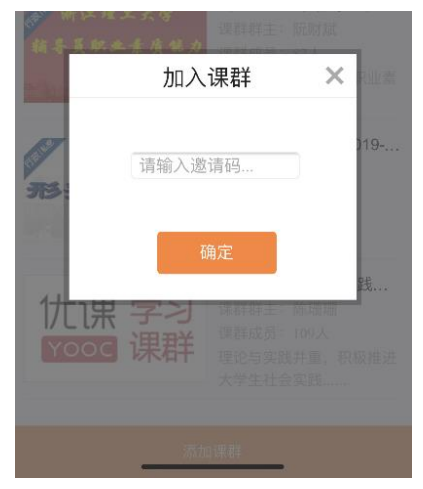Select the 课群群主 陈瑞珊 line

pos(278,309)
